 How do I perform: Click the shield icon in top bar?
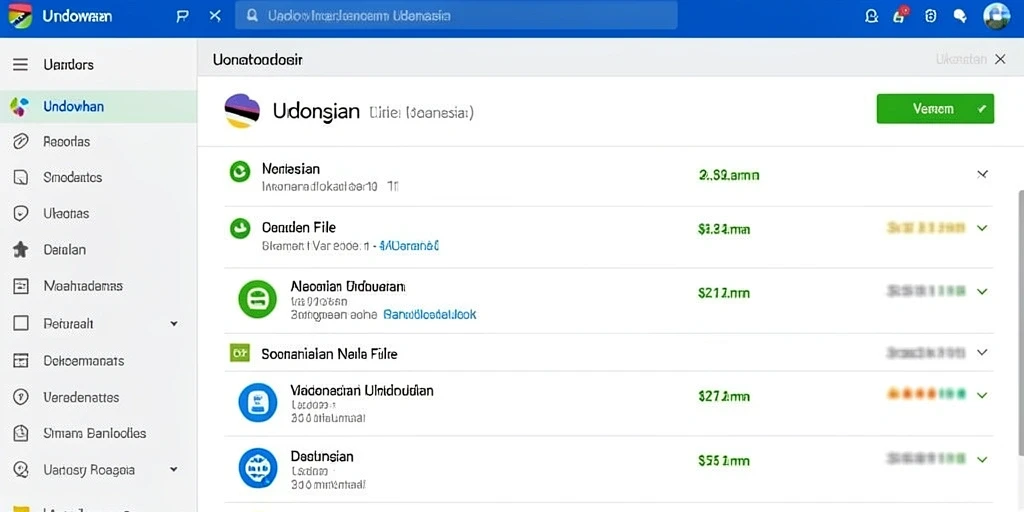931,16
